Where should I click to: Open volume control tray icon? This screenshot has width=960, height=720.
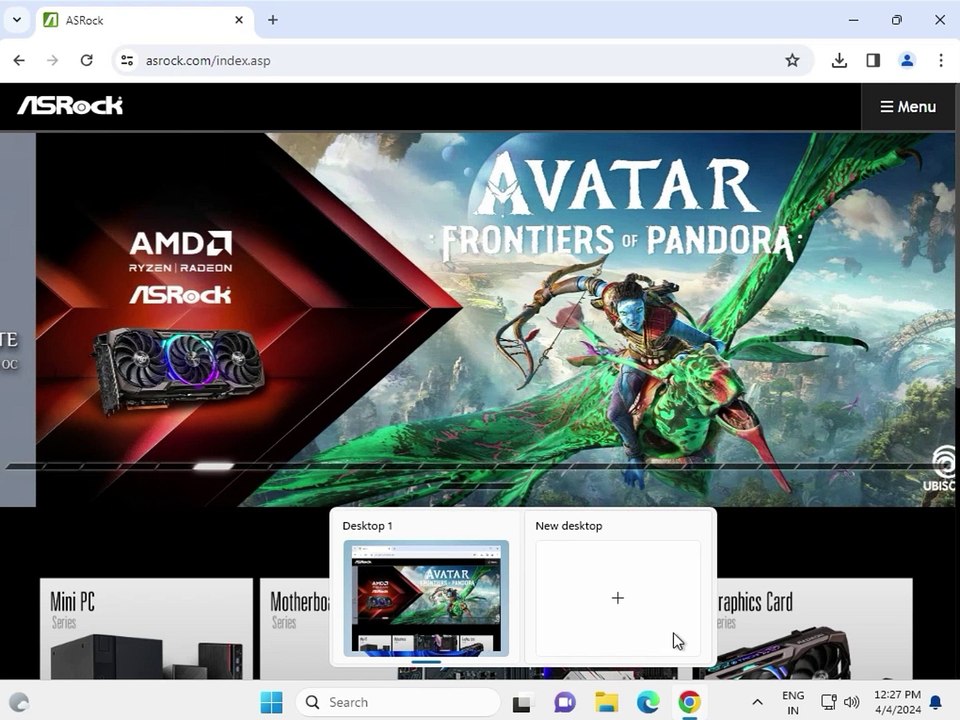click(x=851, y=702)
